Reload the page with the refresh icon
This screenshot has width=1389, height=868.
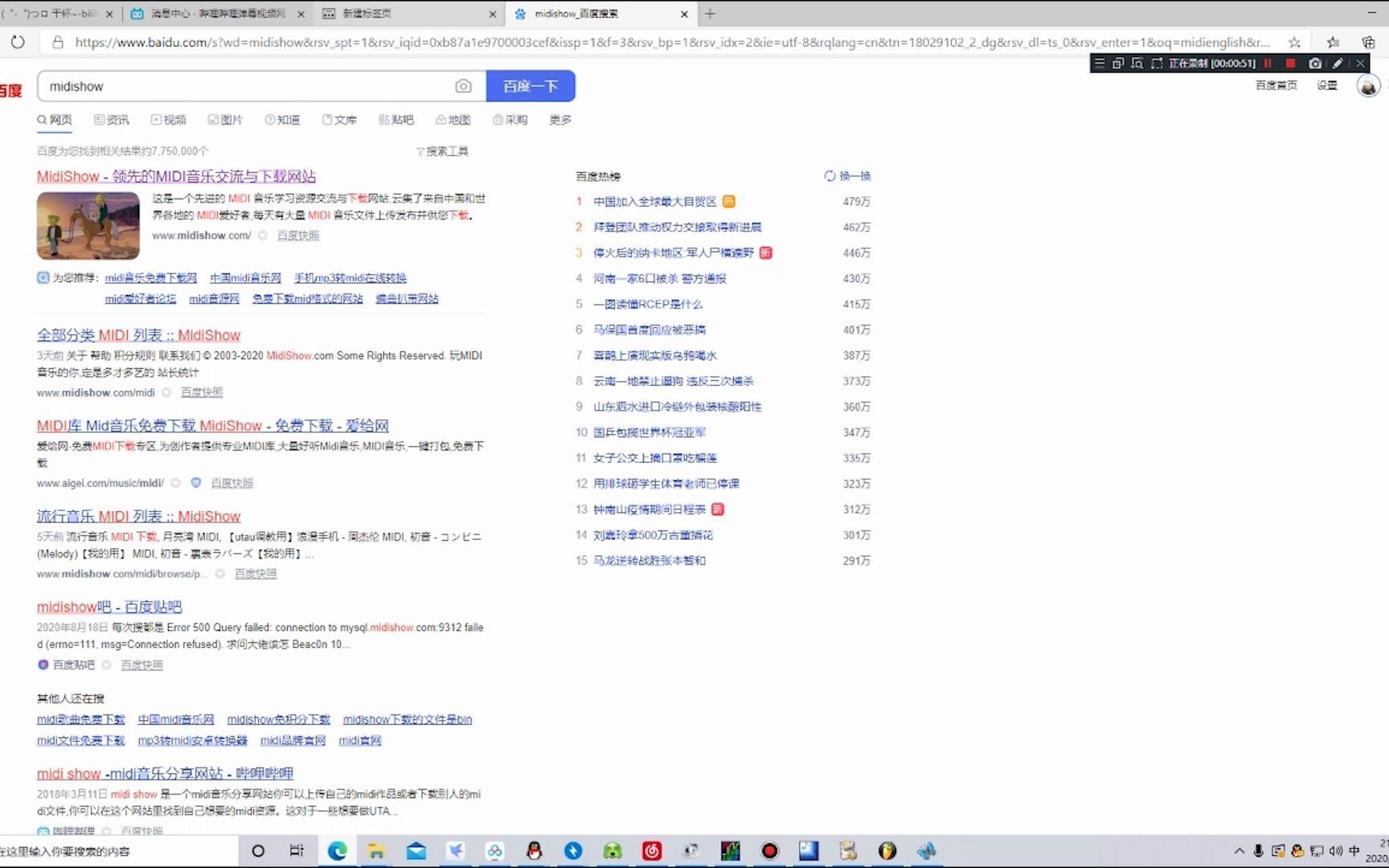click(18, 42)
